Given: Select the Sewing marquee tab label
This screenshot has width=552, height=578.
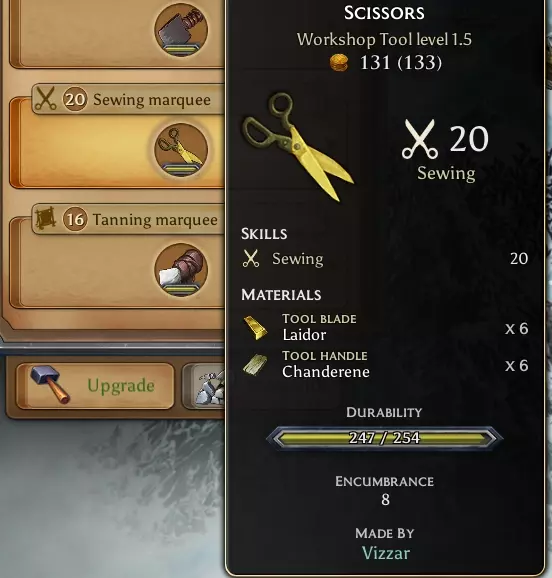Looking at the screenshot, I should pos(152,100).
